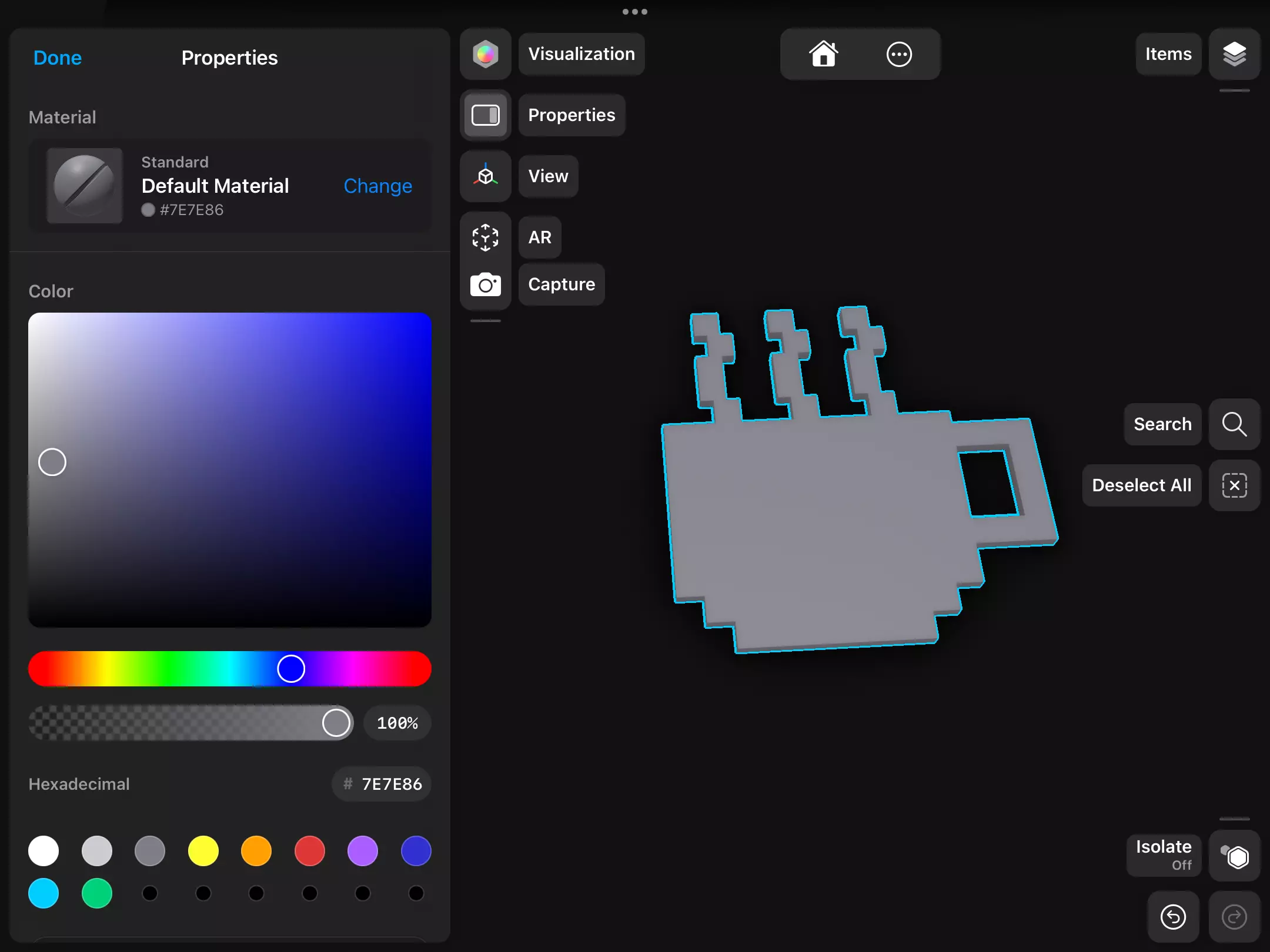Click the Search magnifier icon
The height and width of the screenshot is (952, 1270).
point(1234,424)
